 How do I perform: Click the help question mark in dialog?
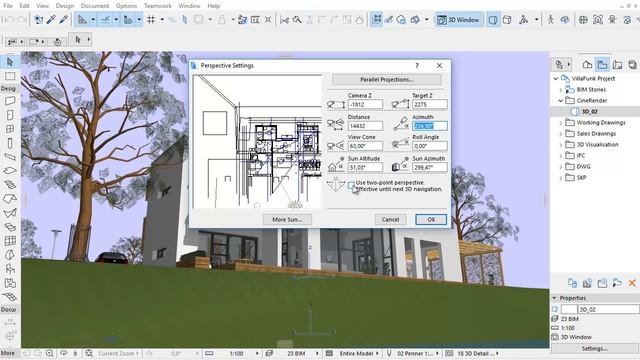point(417,66)
